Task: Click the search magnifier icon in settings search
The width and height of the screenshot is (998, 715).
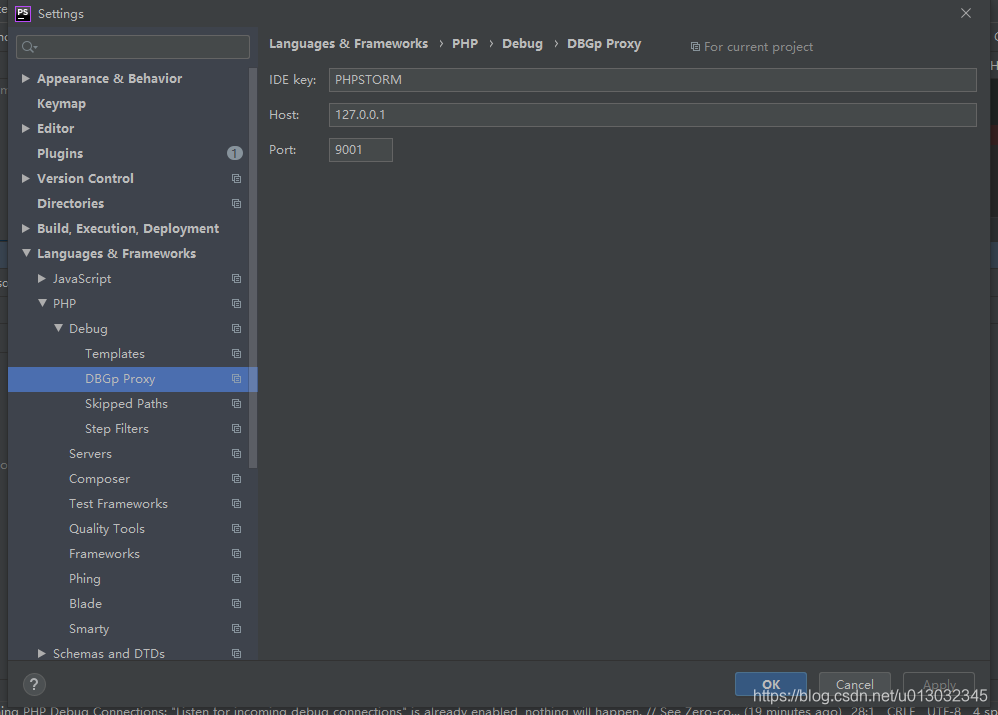Action: pos(29,46)
